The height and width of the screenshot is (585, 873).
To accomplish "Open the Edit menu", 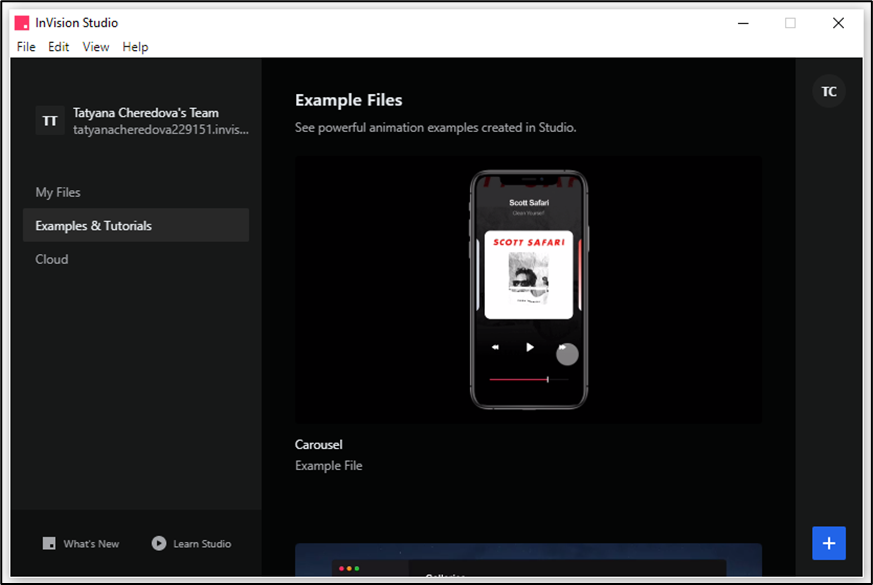I will (x=58, y=47).
